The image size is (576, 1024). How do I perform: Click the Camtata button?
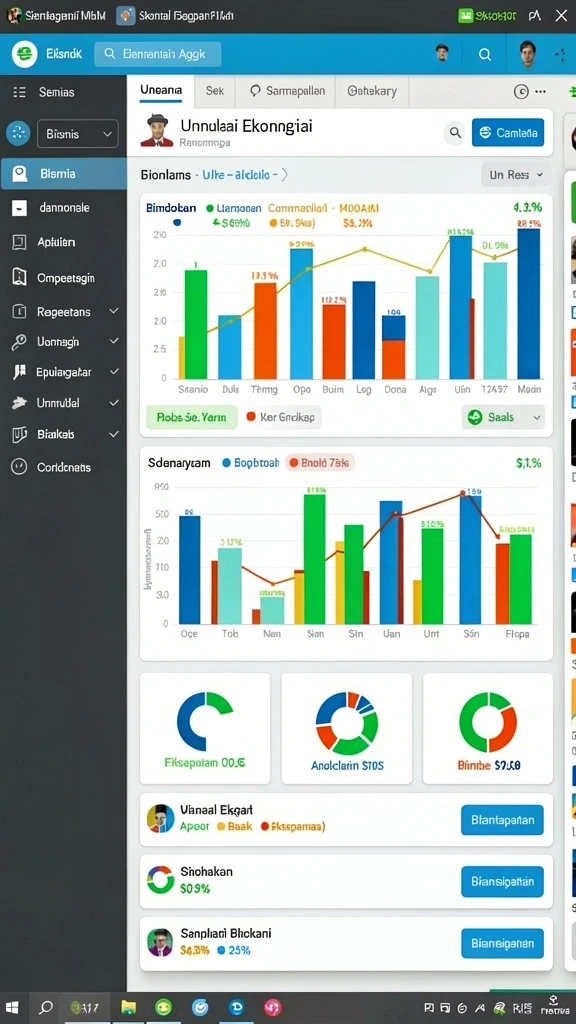[x=507, y=133]
